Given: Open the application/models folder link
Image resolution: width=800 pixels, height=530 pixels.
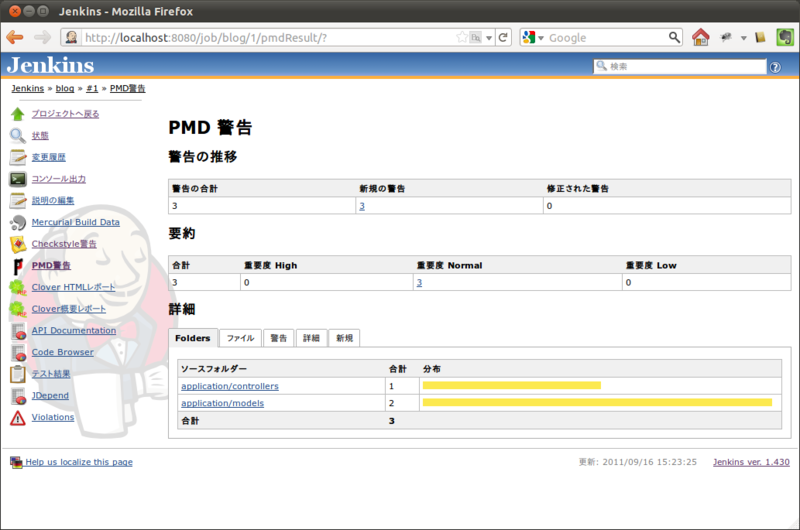Looking at the screenshot, I should click(x=222, y=403).
